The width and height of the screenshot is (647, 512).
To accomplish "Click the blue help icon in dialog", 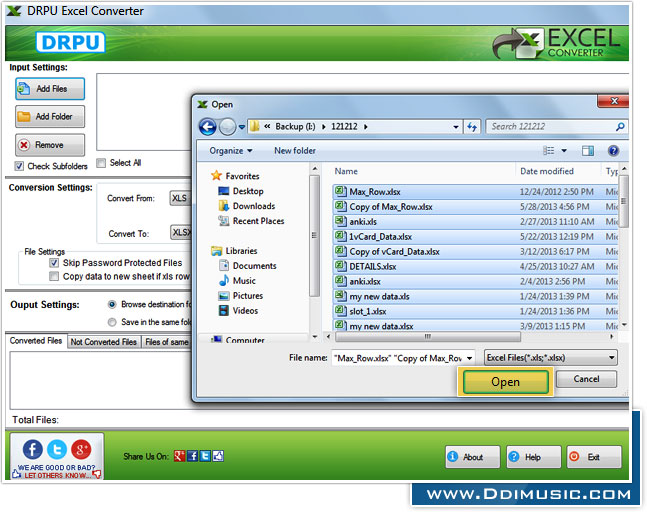I will coord(613,151).
